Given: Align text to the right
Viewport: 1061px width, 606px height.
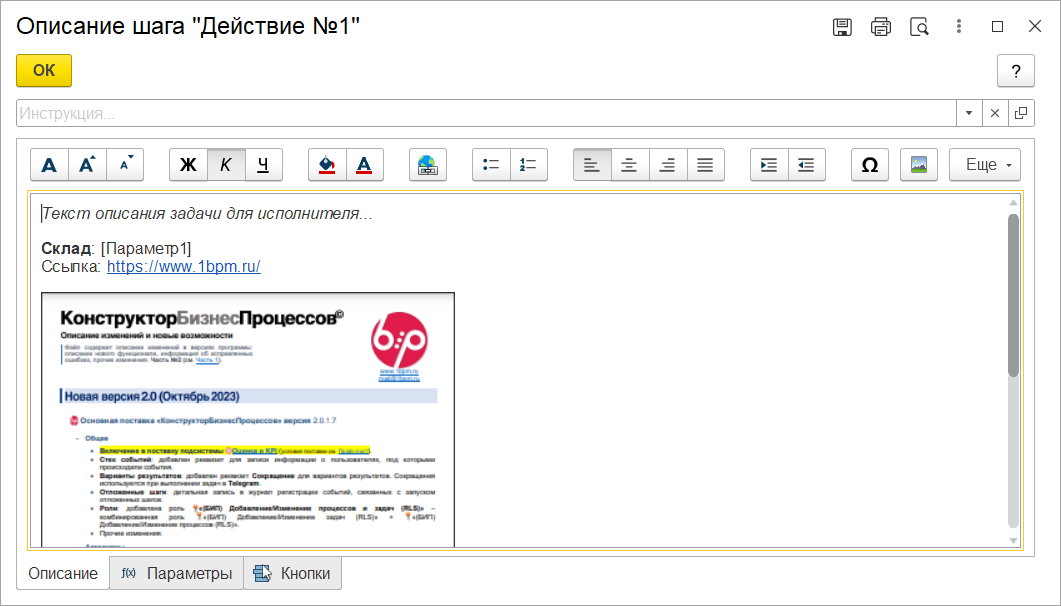Looking at the screenshot, I should [668, 165].
